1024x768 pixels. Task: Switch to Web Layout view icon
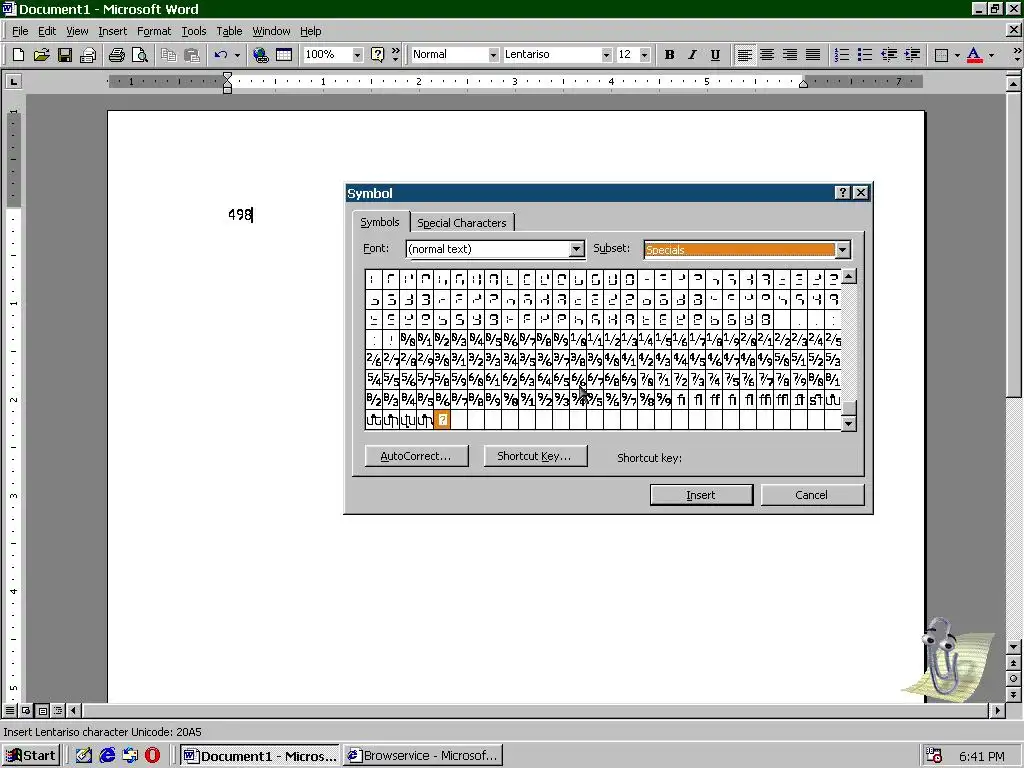click(26, 711)
